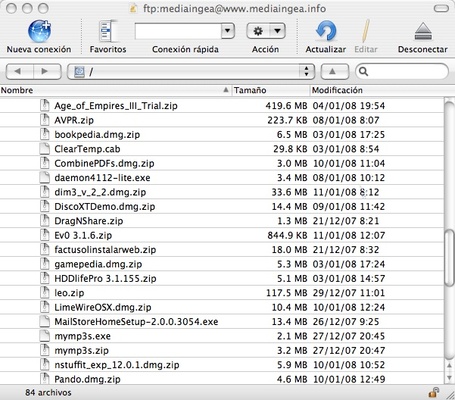Select the nstuffit_exp_12.0.1.dmg.zip file icon
The width and height of the screenshot is (455, 400).
[45, 364]
